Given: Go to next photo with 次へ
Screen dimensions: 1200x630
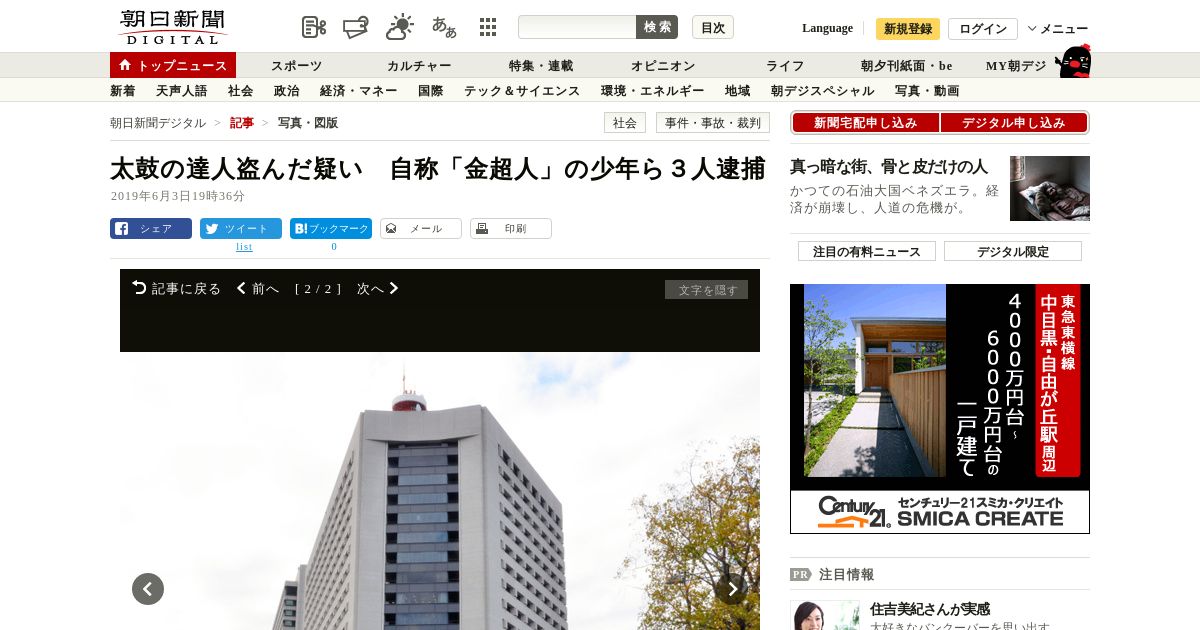Looking at the screenshot, I should (378, 288).
